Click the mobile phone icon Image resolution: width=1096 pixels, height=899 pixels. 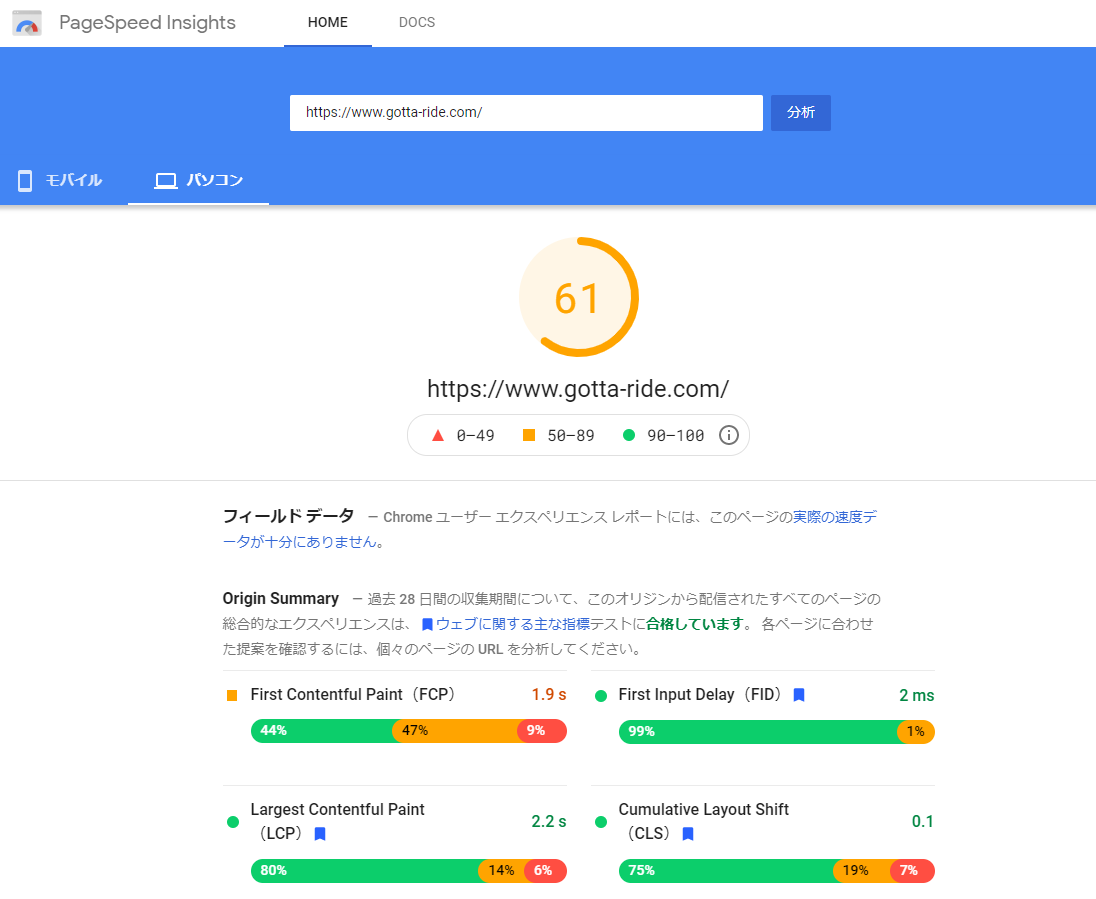pyautogui.click(x=25, y=180)
